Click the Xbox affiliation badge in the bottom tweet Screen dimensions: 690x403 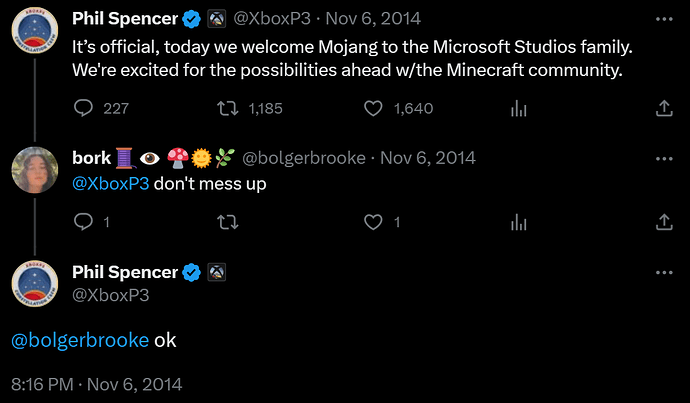217,272
